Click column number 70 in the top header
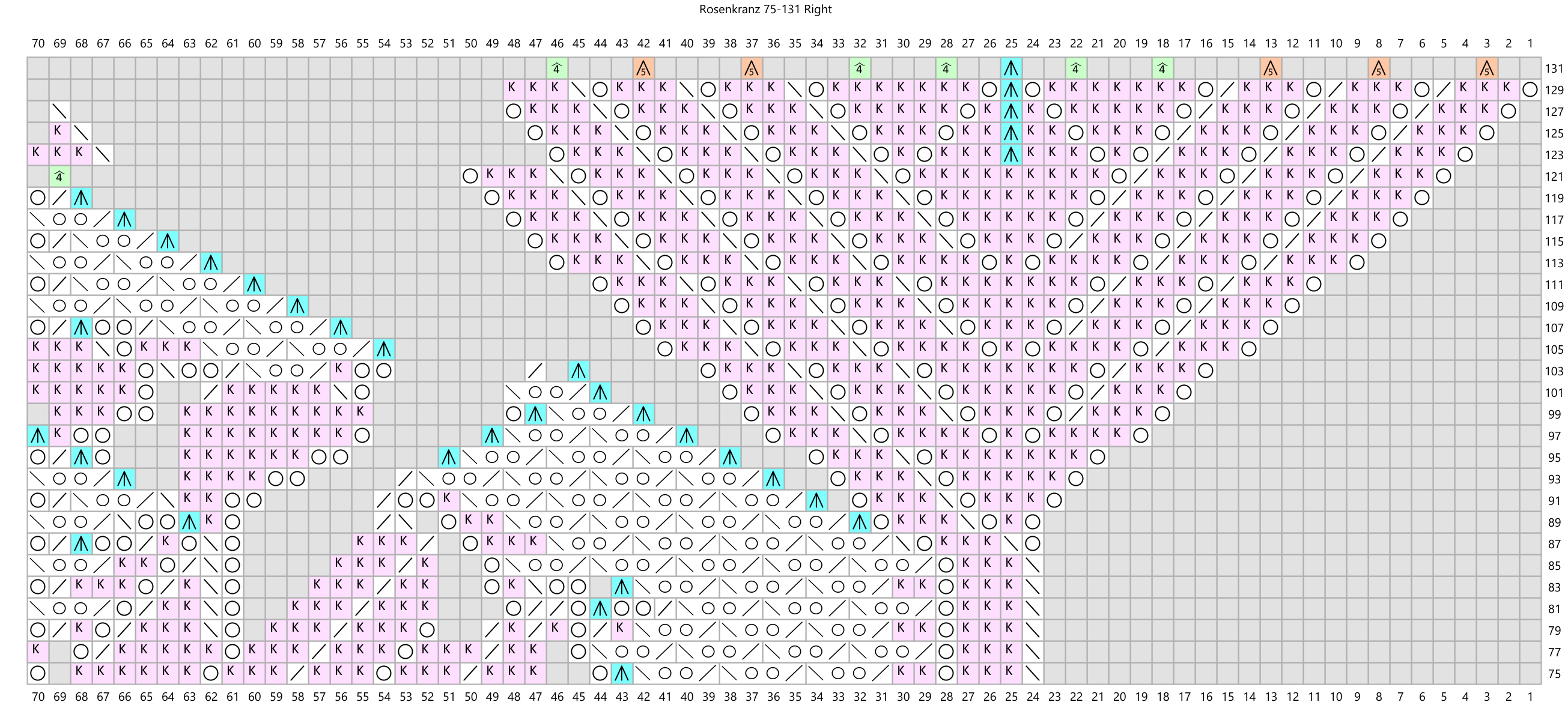 click(x=38, y=43)
